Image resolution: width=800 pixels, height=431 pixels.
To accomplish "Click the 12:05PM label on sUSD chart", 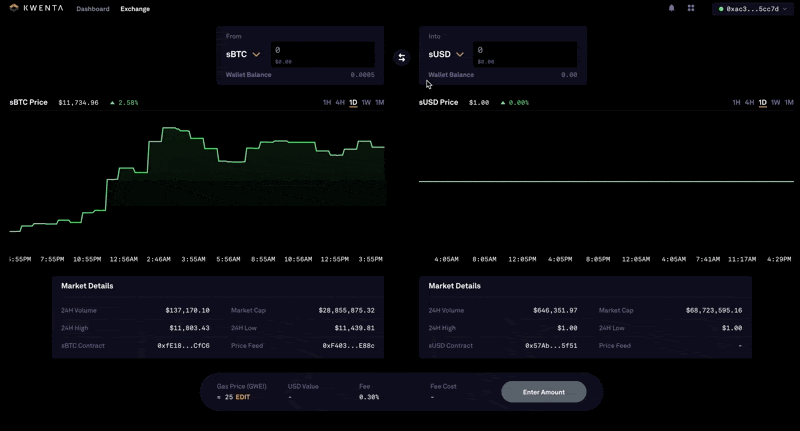I will (x=522, y=259).
